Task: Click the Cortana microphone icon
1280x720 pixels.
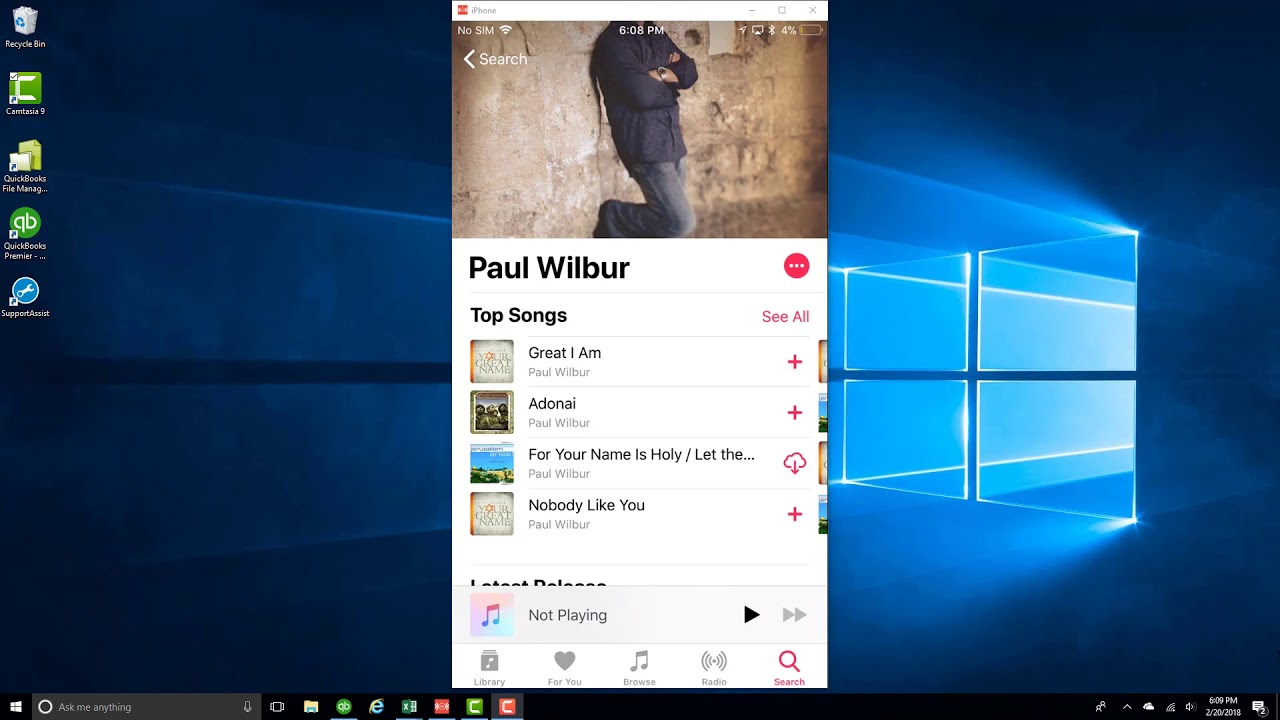Action: coord(247,706)
